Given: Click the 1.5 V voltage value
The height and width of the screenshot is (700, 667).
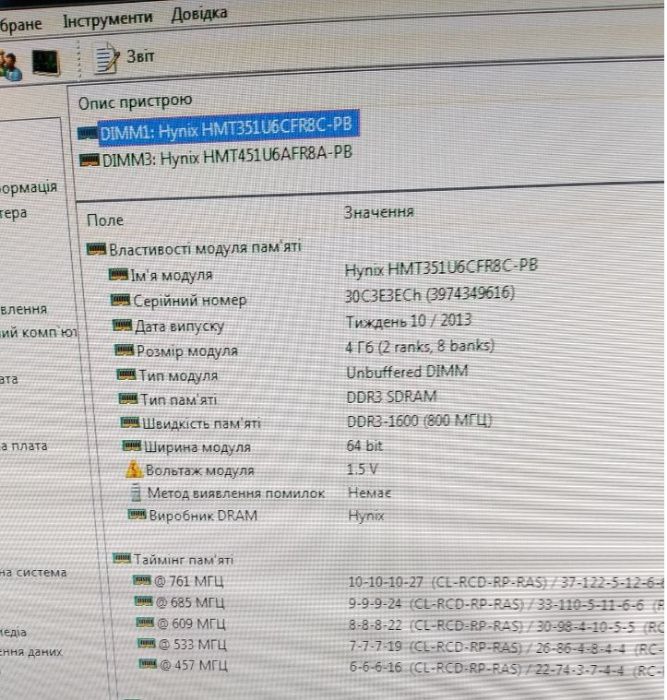Looking at the screenshot, I should click(x=363, y=469).
